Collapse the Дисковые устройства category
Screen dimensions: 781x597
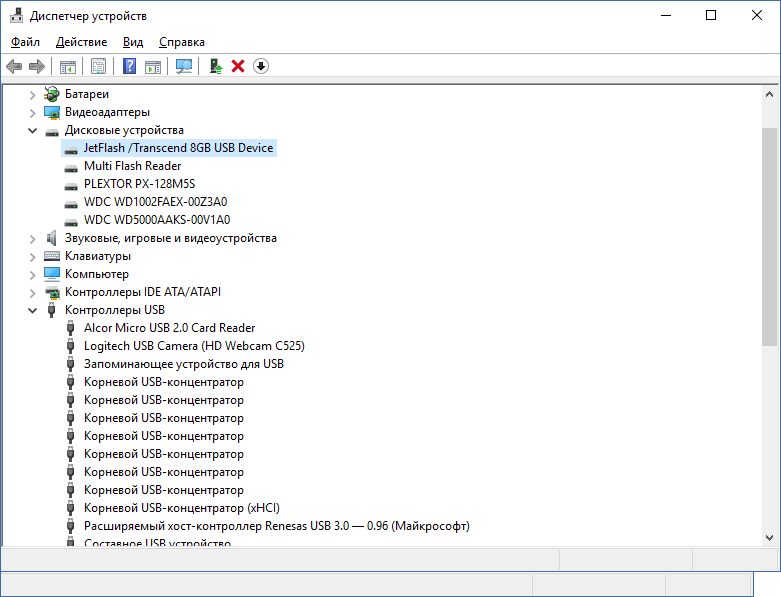point(32,130)
